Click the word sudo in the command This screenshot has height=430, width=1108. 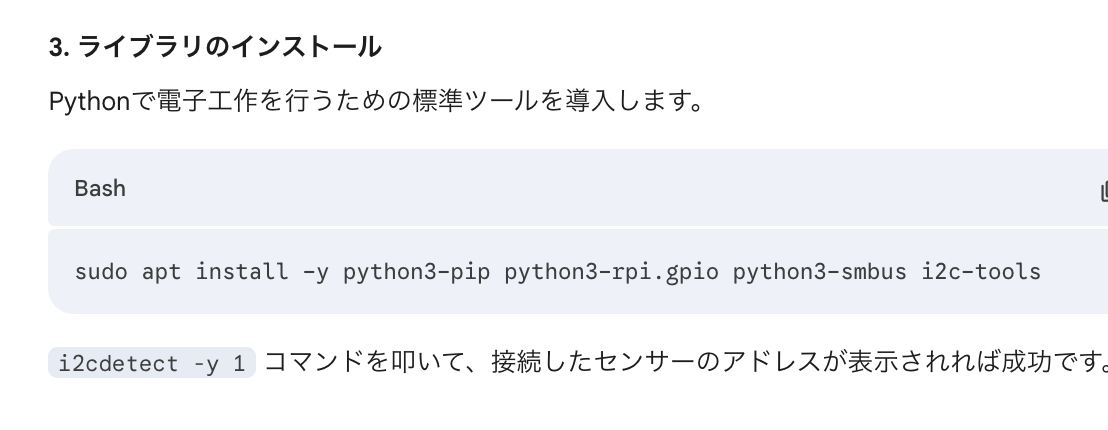[x=101, y=271]
